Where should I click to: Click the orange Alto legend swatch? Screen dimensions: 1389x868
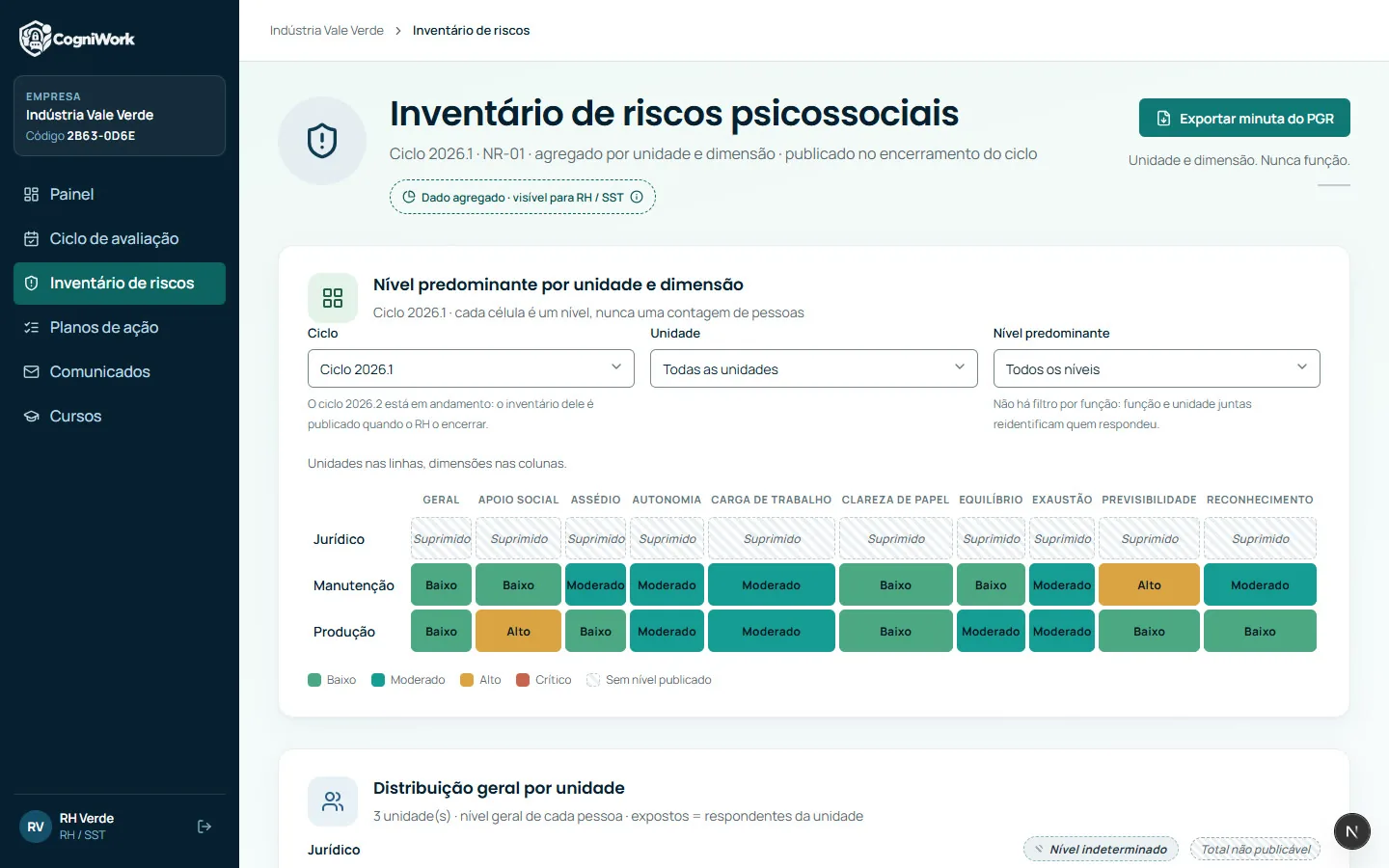(467, 680)
